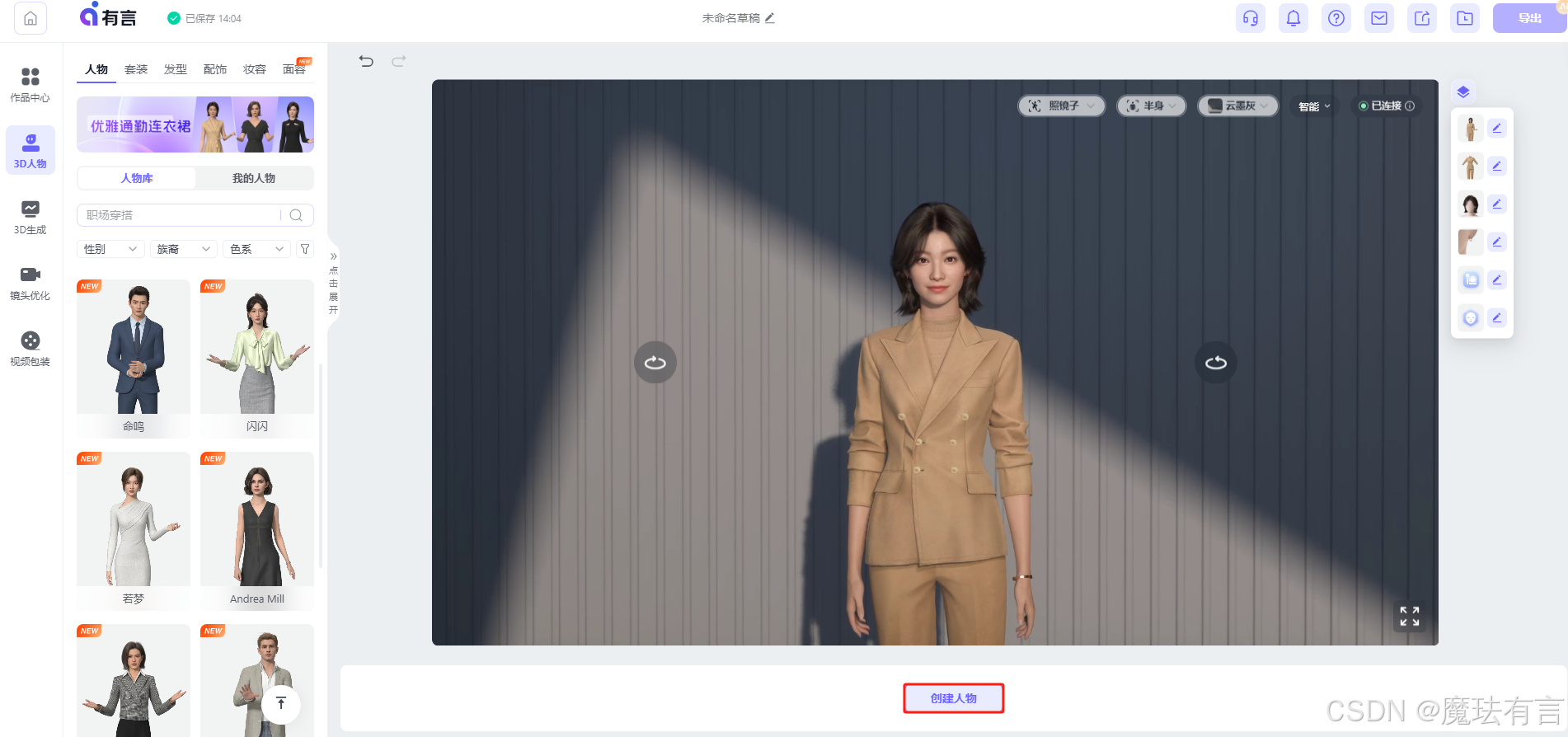The width and height of the screenshot is (1568, 737).
Task: Edit the outfit layer
Action: 1497,167
